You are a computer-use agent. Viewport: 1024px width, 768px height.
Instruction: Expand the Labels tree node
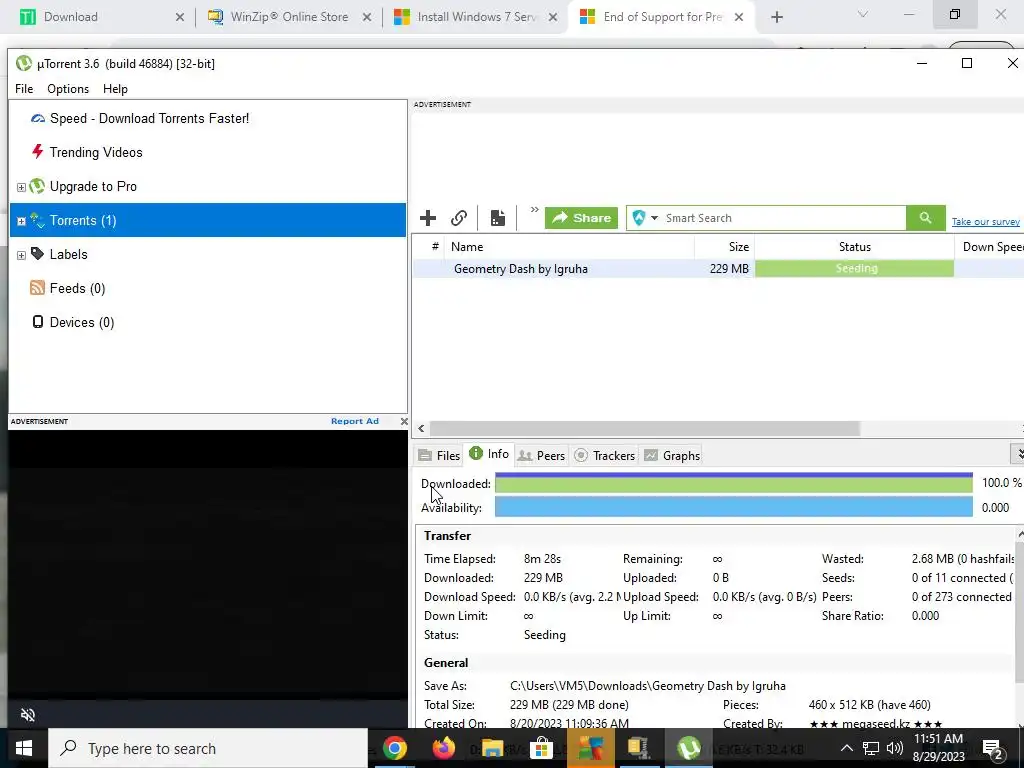click(x=21, y=255)
